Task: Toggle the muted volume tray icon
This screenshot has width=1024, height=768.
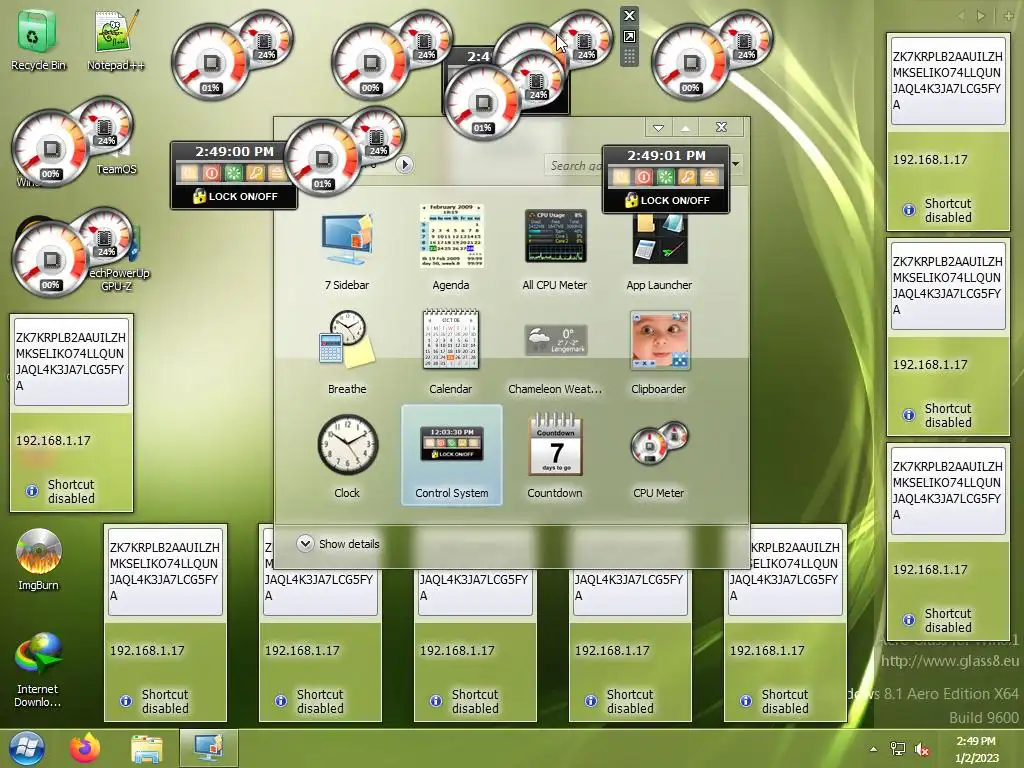Action: coord(922,749)
